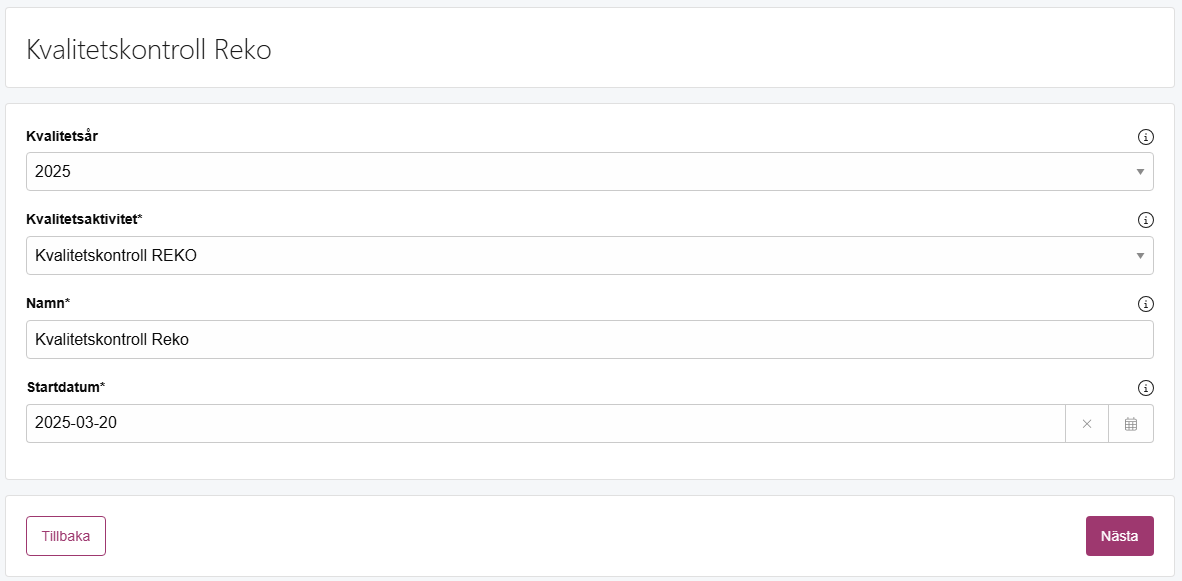This screenshot has width=1182, height=581.
Task: Click the info icon next to Namn
Action: pos(1145,304)
